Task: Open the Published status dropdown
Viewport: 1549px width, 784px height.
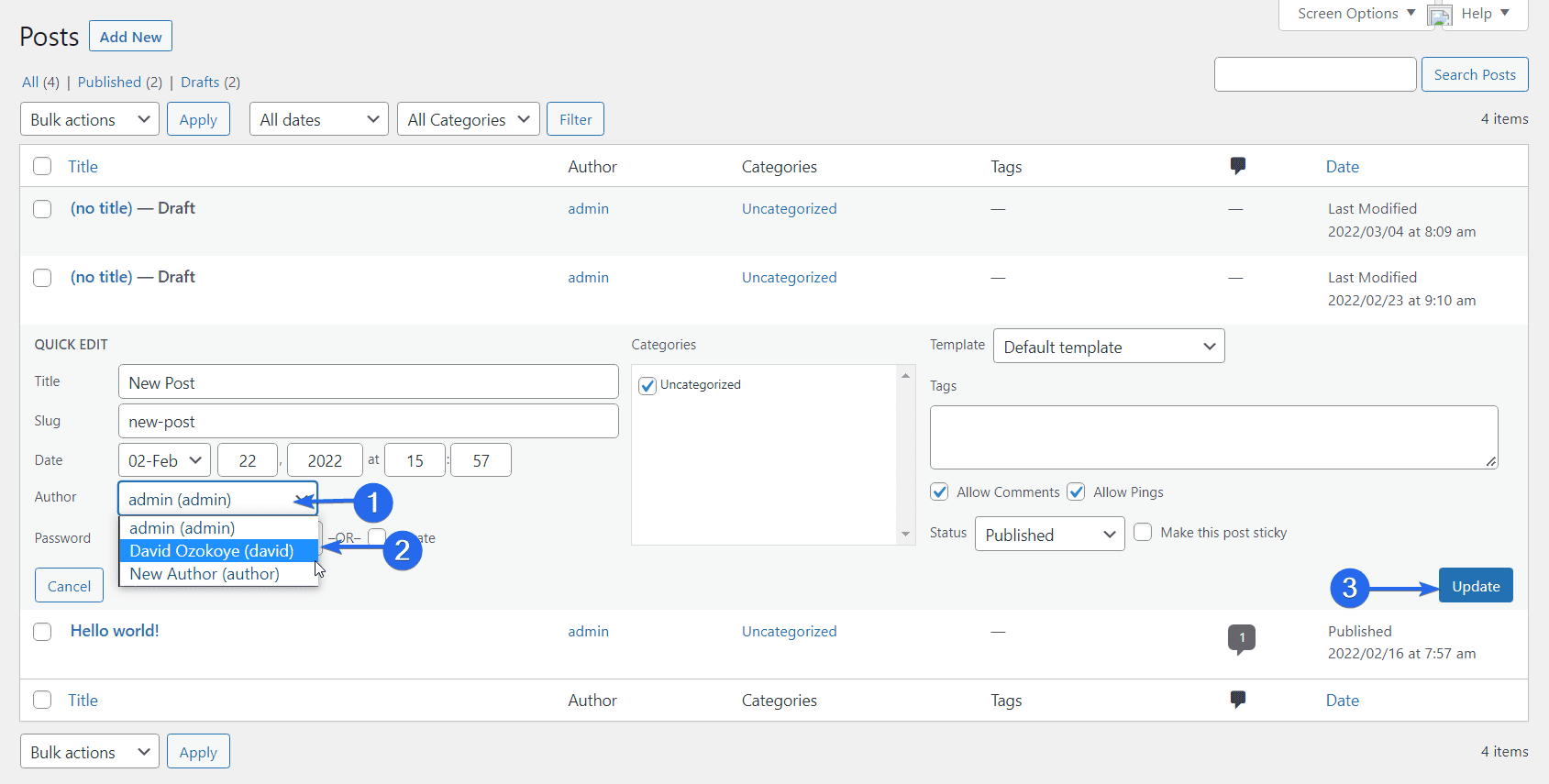Action: [x=1050, y=535]
